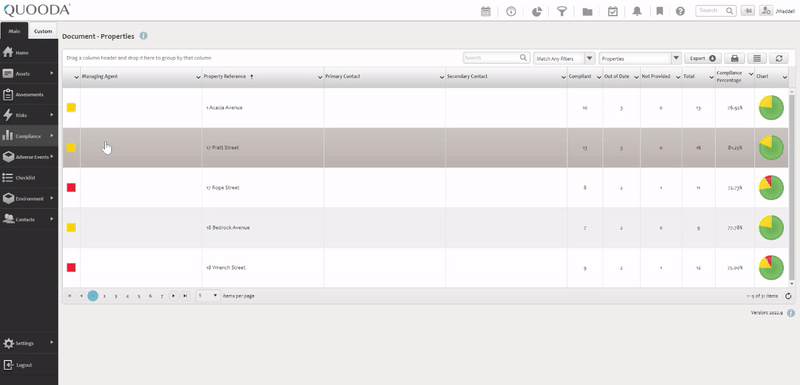Open the calendar-check tasks icon
Image resolution: width=800 pixels, height=385 pixels.
click(613, 11)
